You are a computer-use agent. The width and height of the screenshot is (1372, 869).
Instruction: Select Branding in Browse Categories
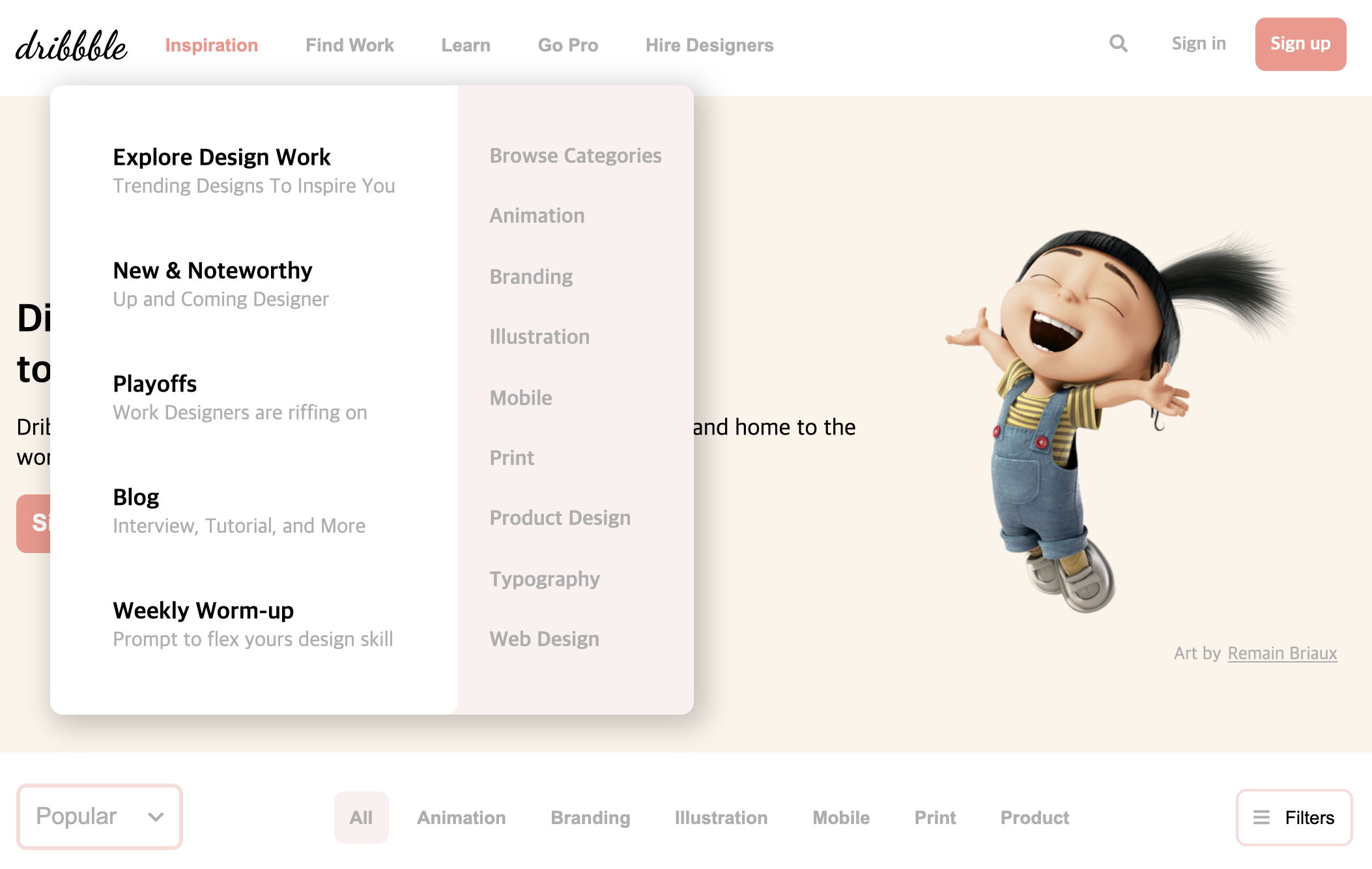[x=531, y=277]
